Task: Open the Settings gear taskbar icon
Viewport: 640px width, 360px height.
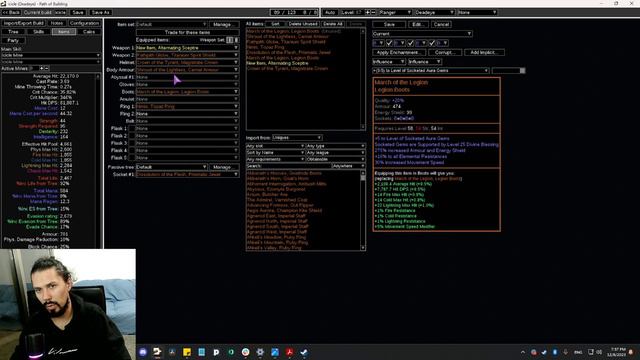Action: 260,352
